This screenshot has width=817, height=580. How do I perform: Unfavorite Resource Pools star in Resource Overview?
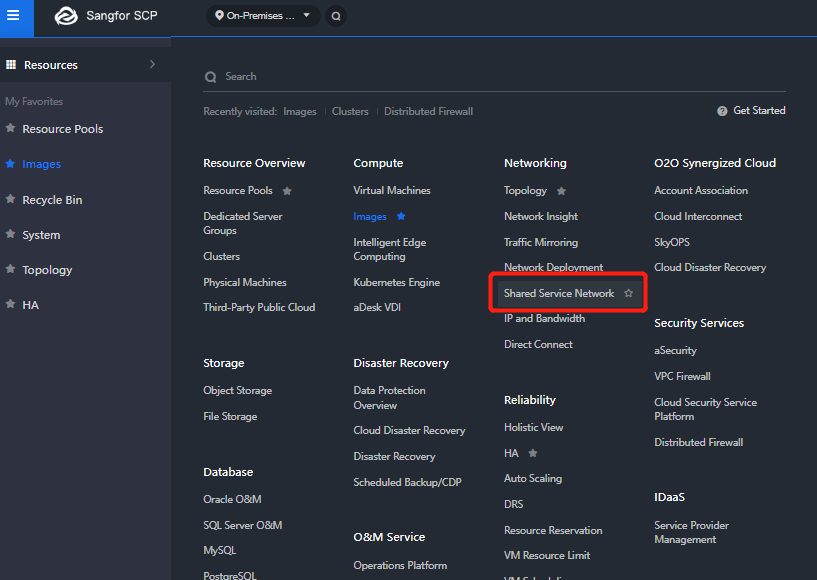[287, 191]
